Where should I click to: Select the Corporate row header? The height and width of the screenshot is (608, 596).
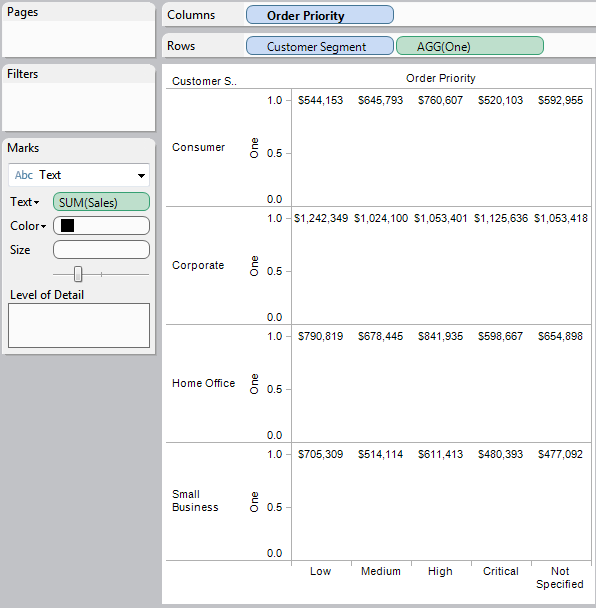(x=198, y=265)
